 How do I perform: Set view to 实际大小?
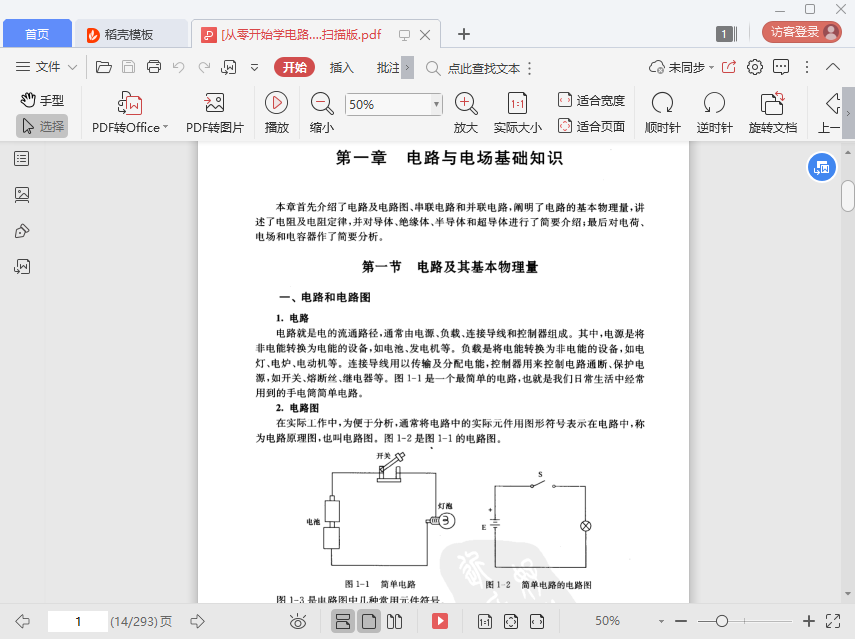(517, 113)
